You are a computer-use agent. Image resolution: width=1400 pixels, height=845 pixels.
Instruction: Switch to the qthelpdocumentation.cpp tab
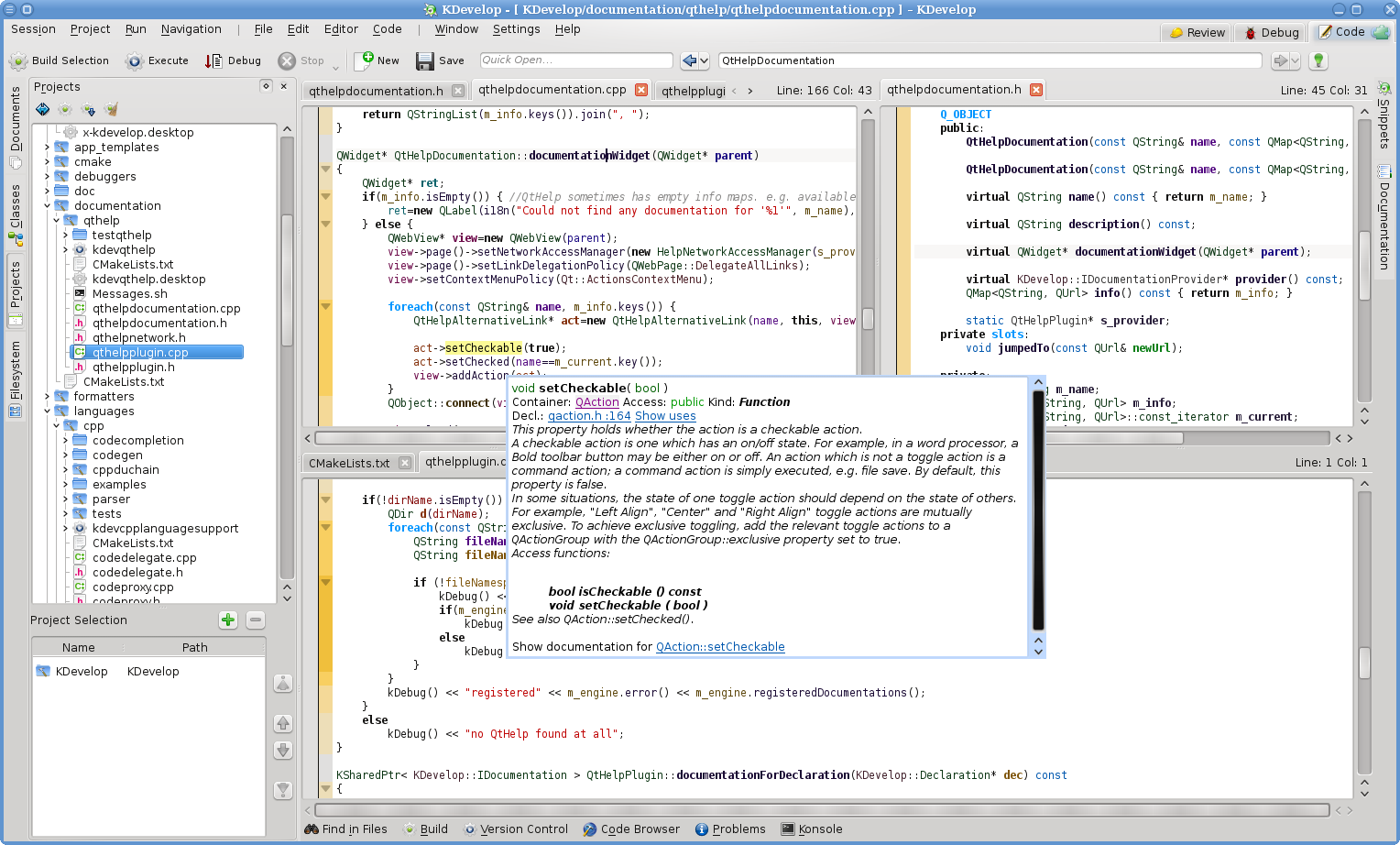(551, 90)
